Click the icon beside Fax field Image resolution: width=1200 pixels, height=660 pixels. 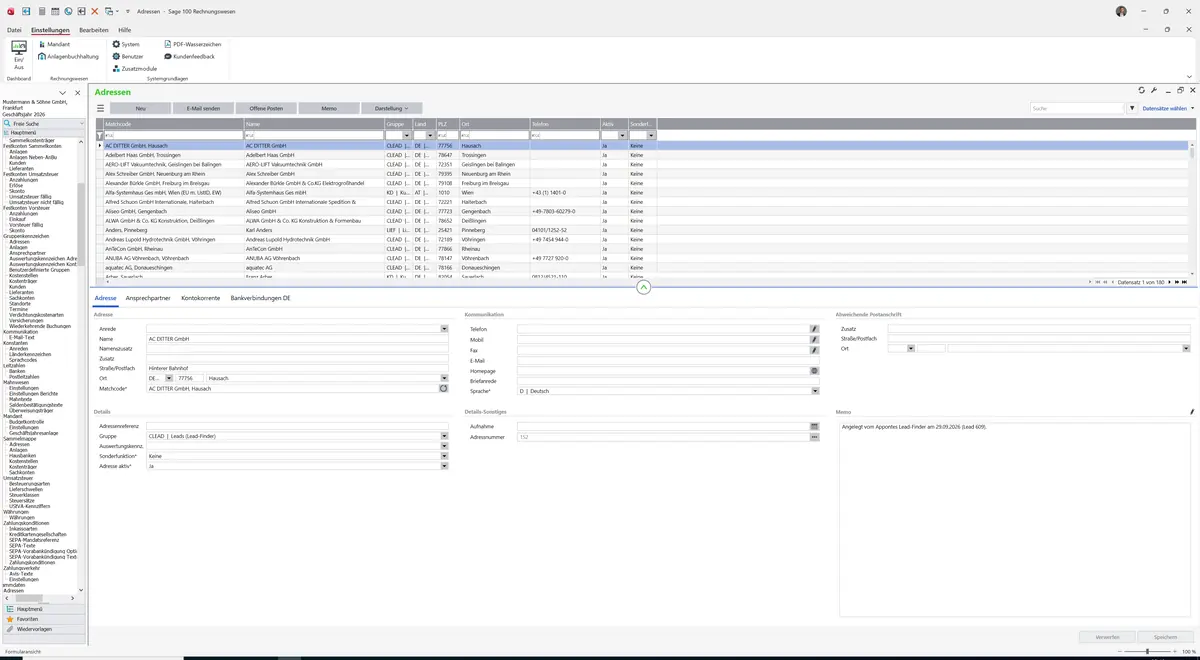(814, 350)
